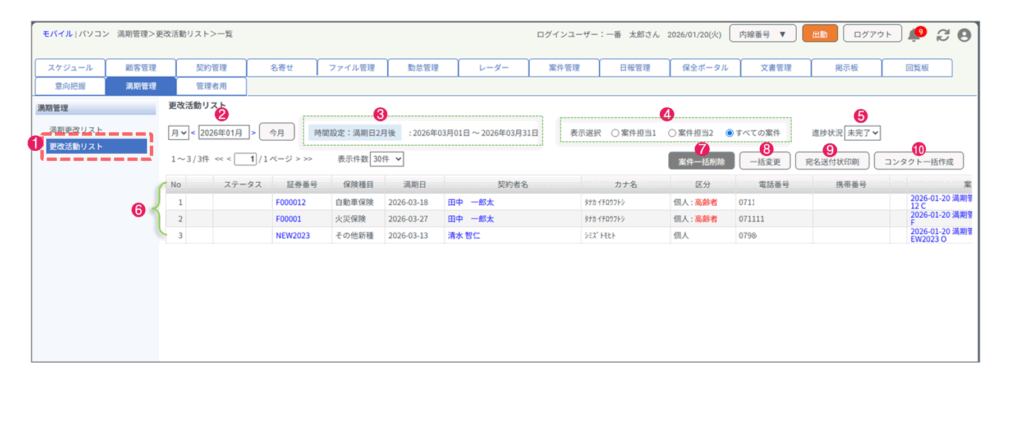Open the user account profile icon
Image resolution: width=1024 pixels, height=430 pixels.
(x=964, y=34)
